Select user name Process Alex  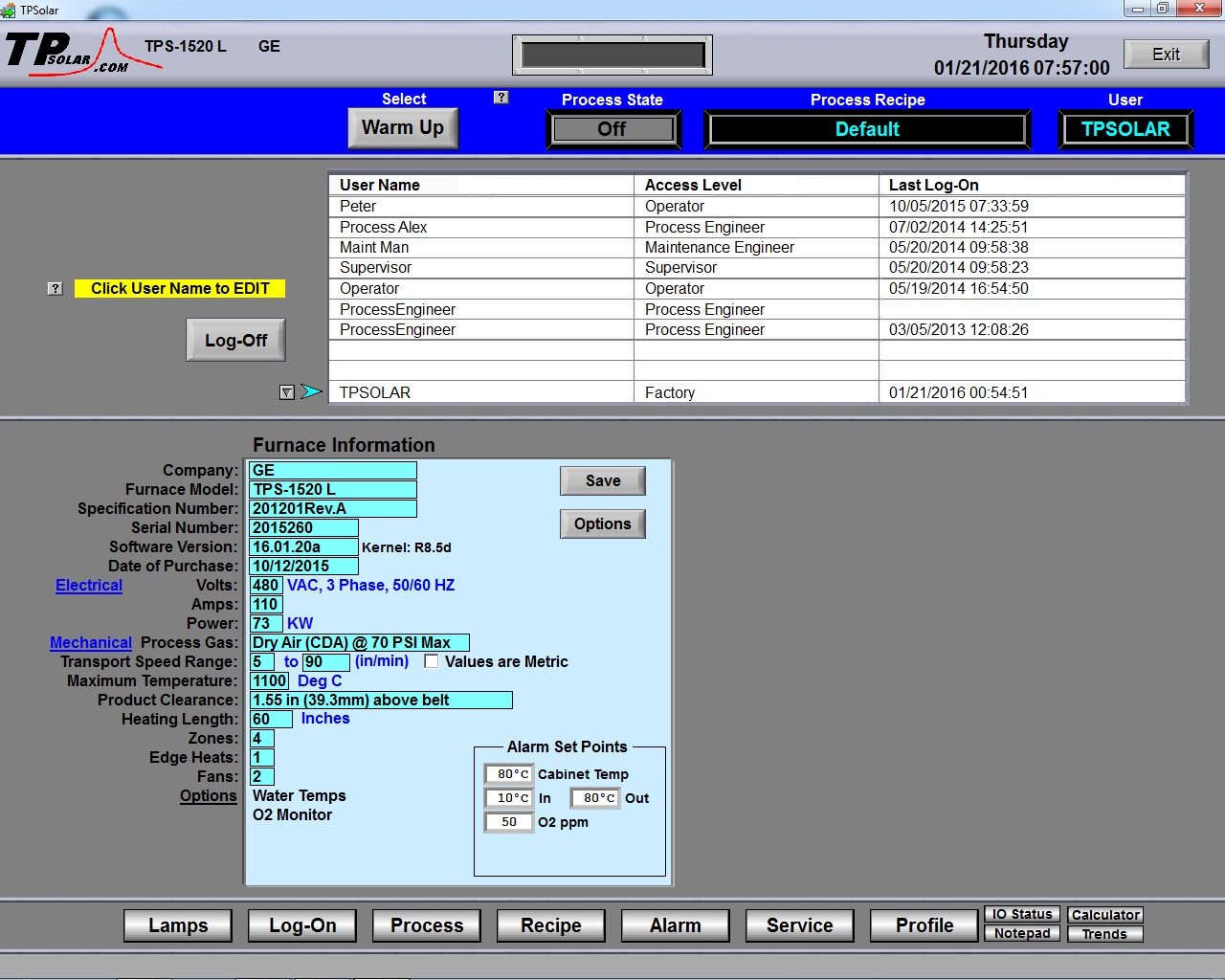[383, 227]
